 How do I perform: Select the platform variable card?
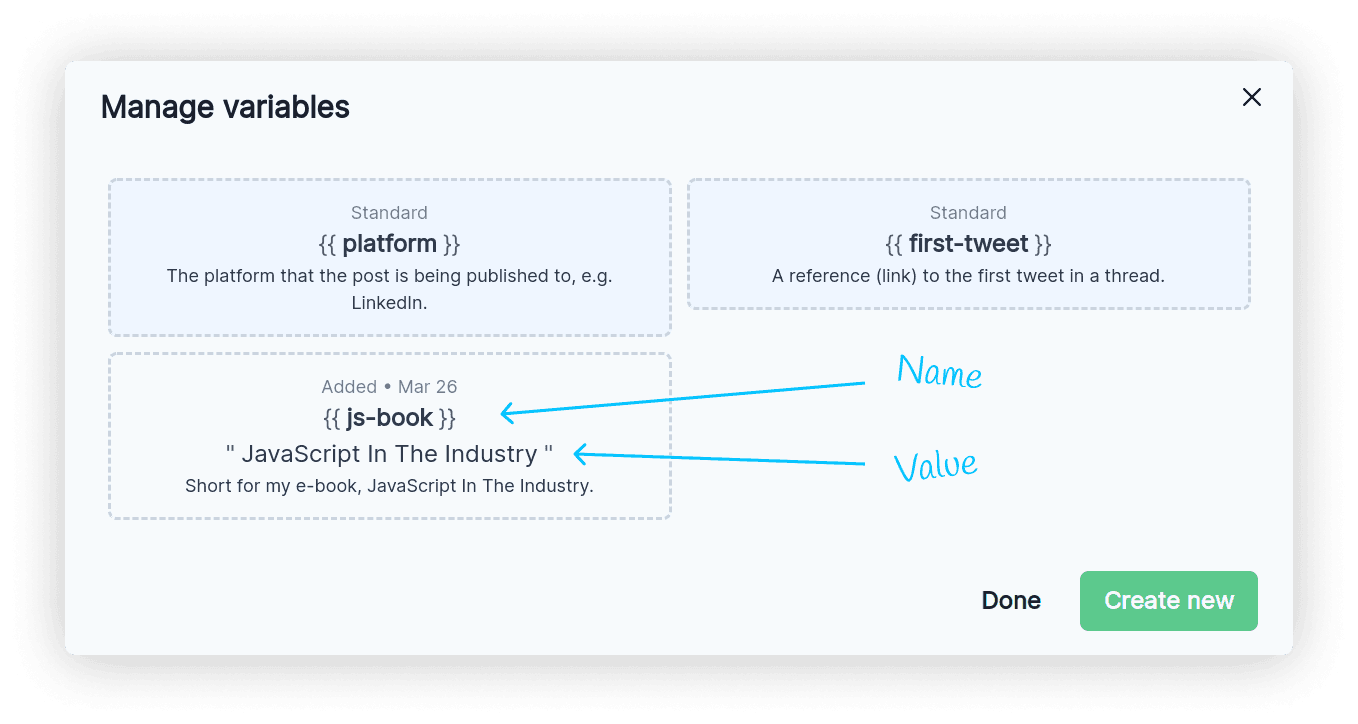(390, 258)
